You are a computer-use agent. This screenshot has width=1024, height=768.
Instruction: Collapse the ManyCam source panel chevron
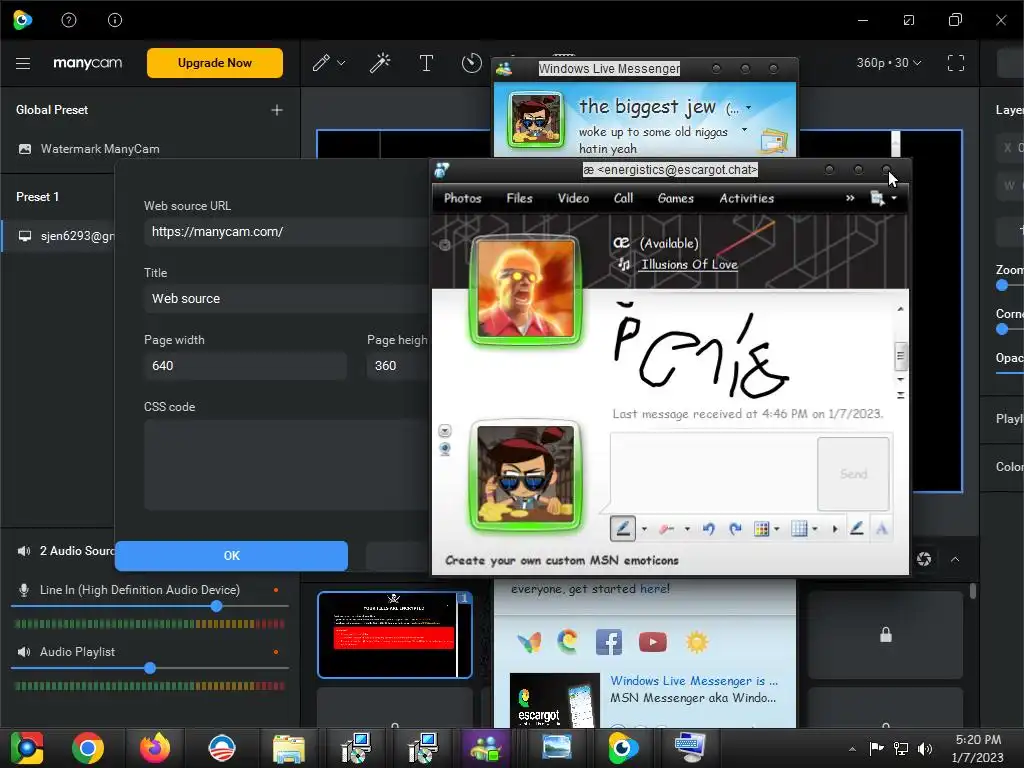click(955, 559)
